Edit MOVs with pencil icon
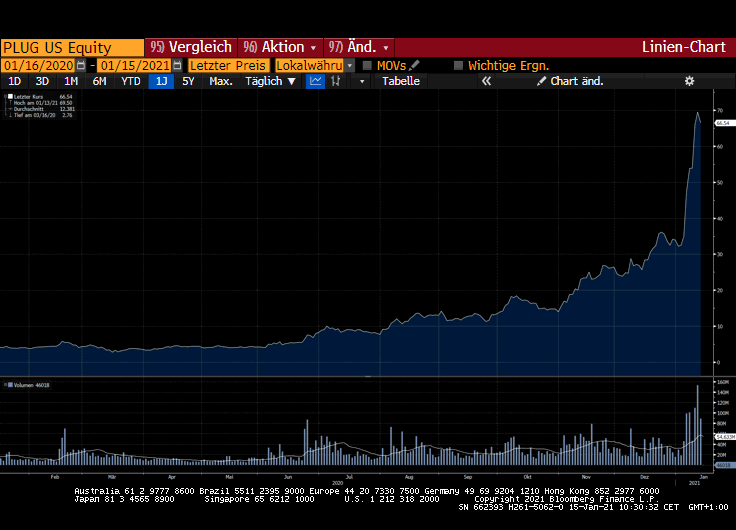The width and height of the screenshot is (736, 530). pyautogui.click(x=414, y=65)
